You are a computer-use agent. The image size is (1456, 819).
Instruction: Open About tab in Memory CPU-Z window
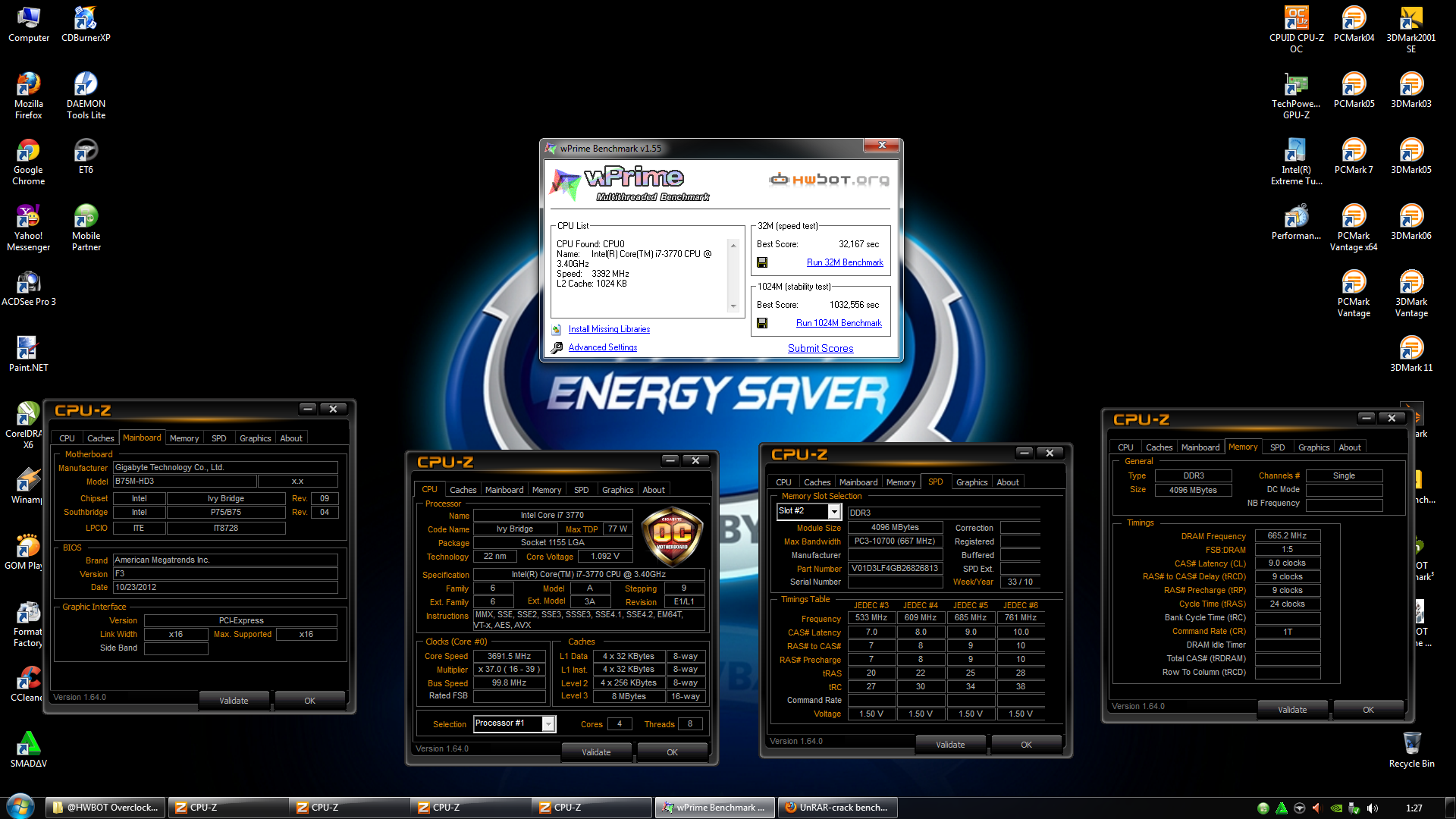[x=1350, y=447]
